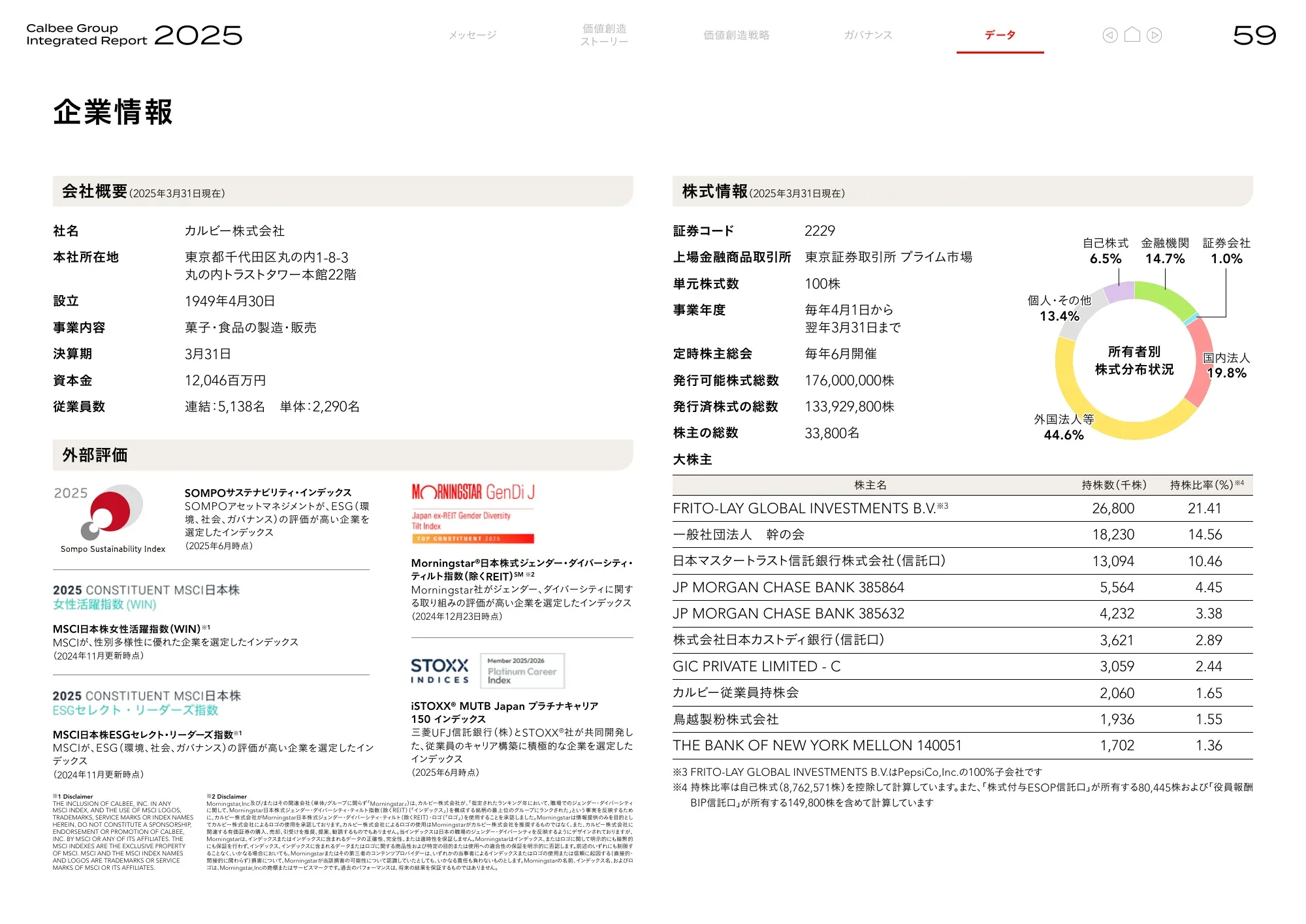Click the Platinum Career Index member badge
Viewport: 1306px width, 924px height.
522,671
